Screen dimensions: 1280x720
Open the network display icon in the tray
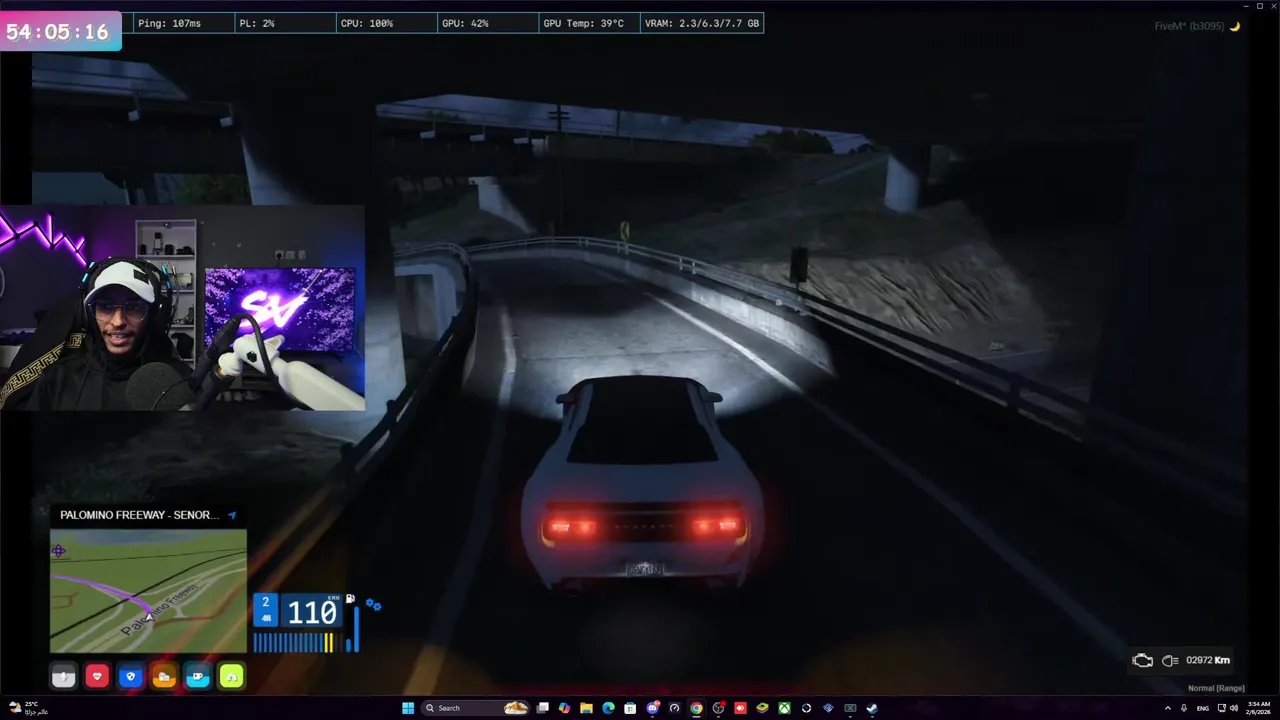(x=1222, y=708)
